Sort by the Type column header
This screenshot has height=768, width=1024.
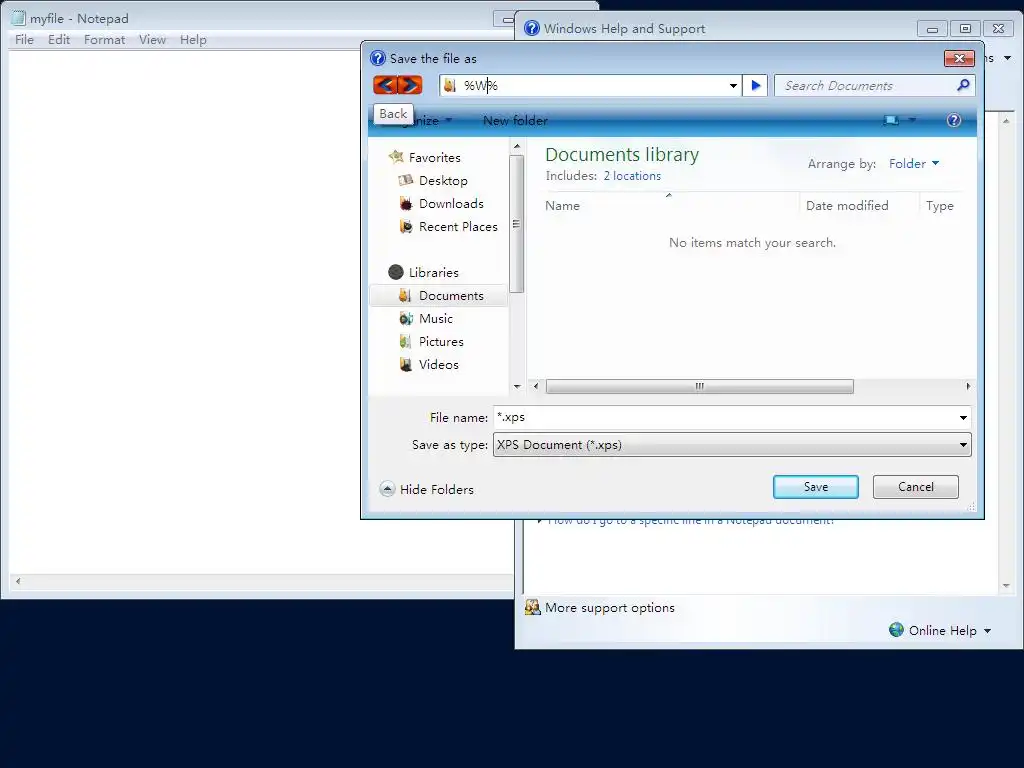coord(942,205)
